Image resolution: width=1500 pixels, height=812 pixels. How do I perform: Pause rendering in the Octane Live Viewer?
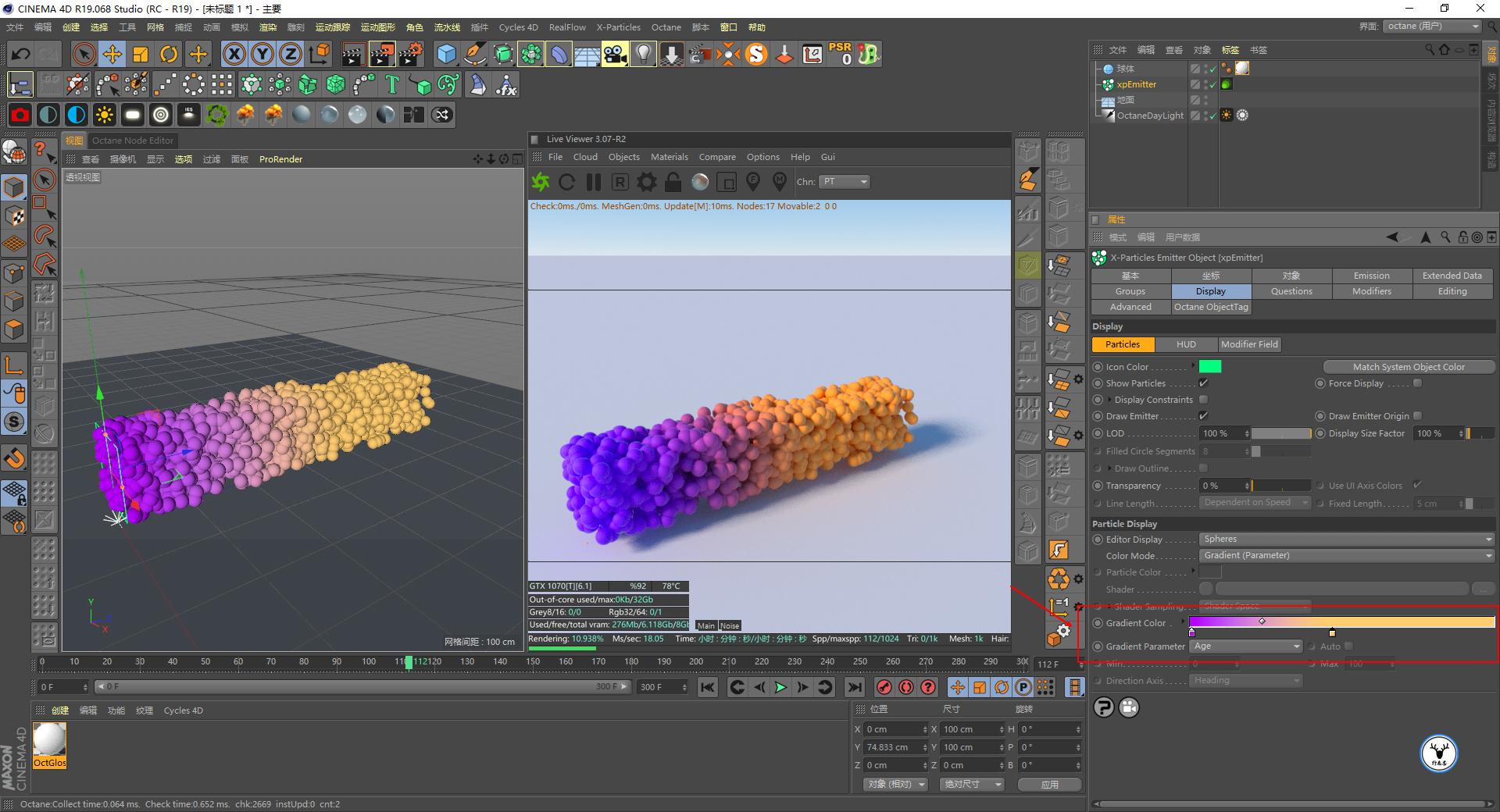(x=594, y=182)
